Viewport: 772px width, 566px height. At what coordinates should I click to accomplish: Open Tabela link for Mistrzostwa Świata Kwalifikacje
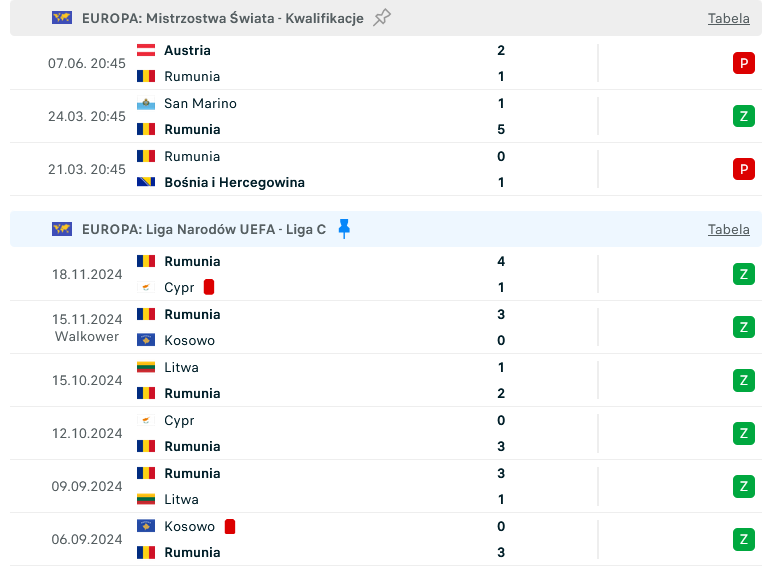click(729, 18)
